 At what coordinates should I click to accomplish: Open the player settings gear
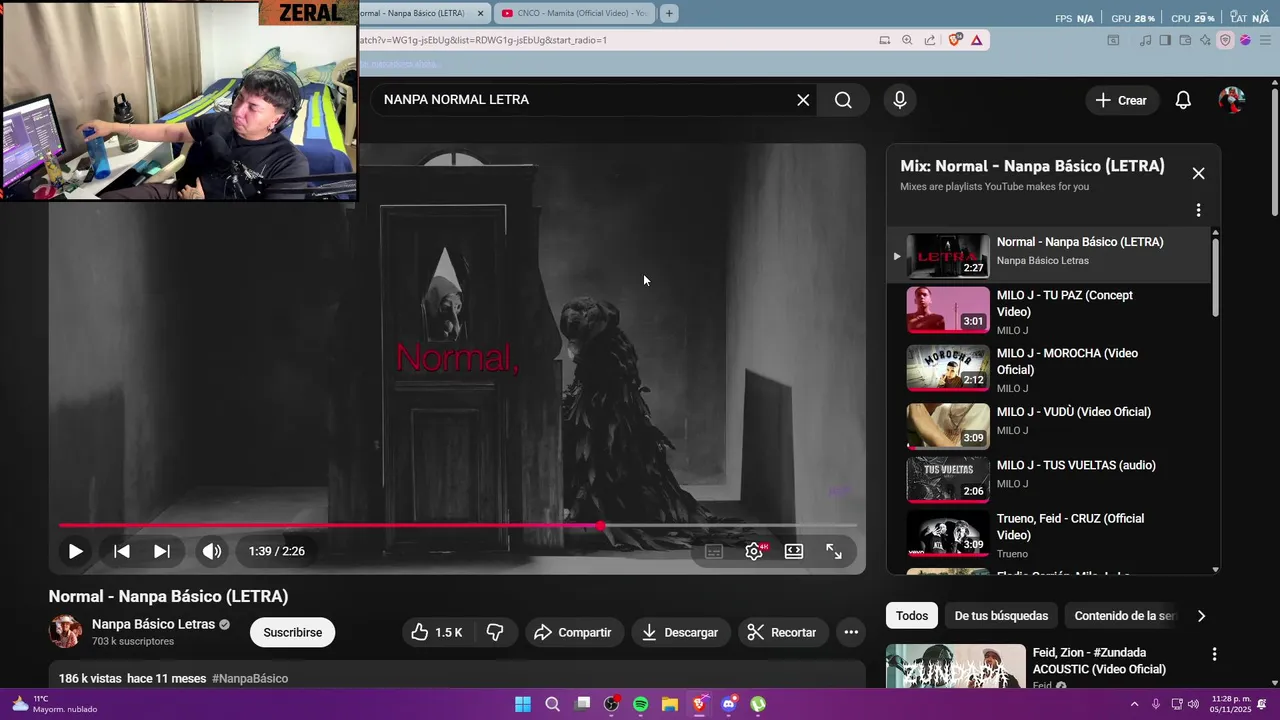point(755,551)
